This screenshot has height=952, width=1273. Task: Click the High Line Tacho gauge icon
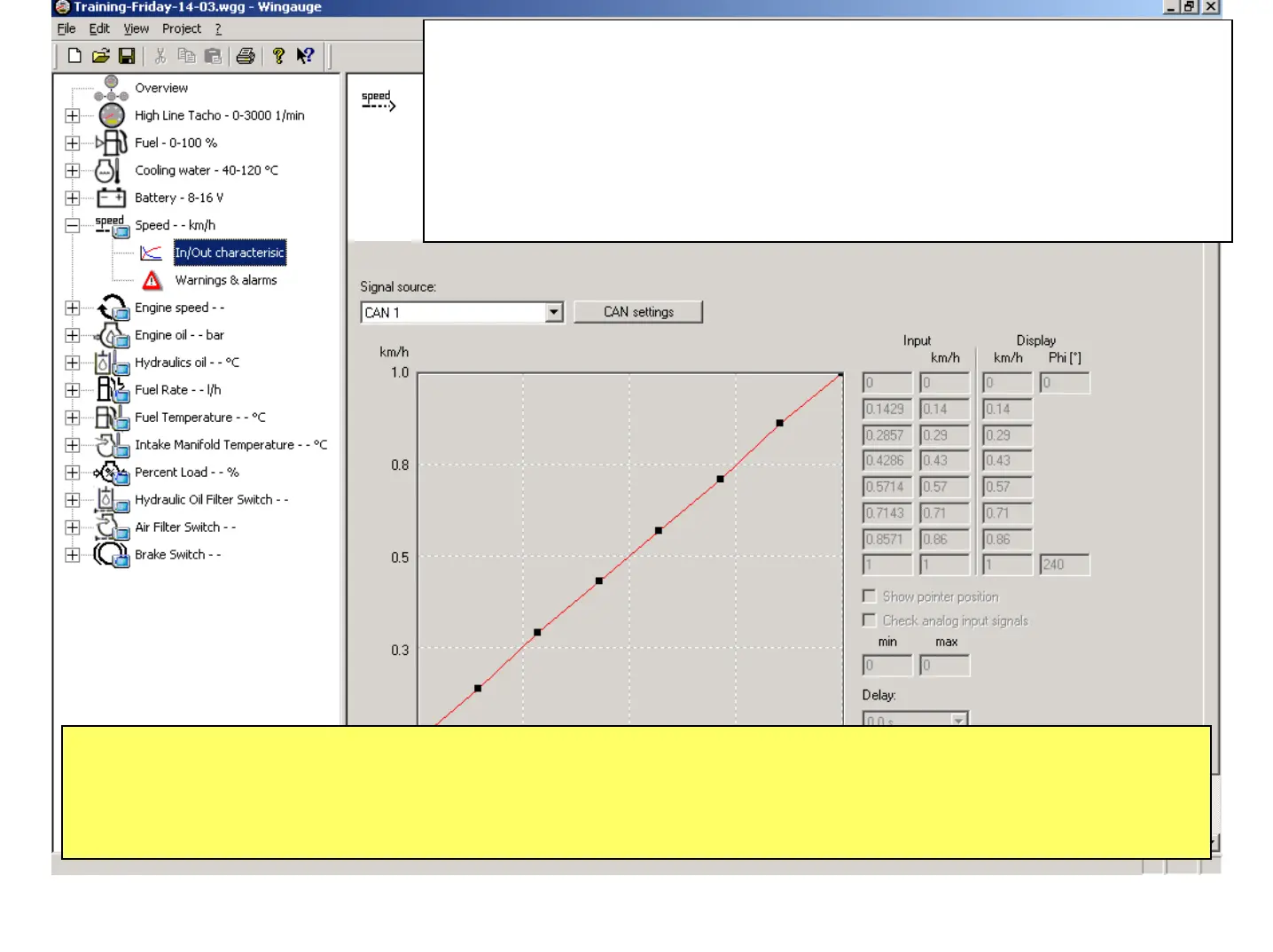point(111,115)
